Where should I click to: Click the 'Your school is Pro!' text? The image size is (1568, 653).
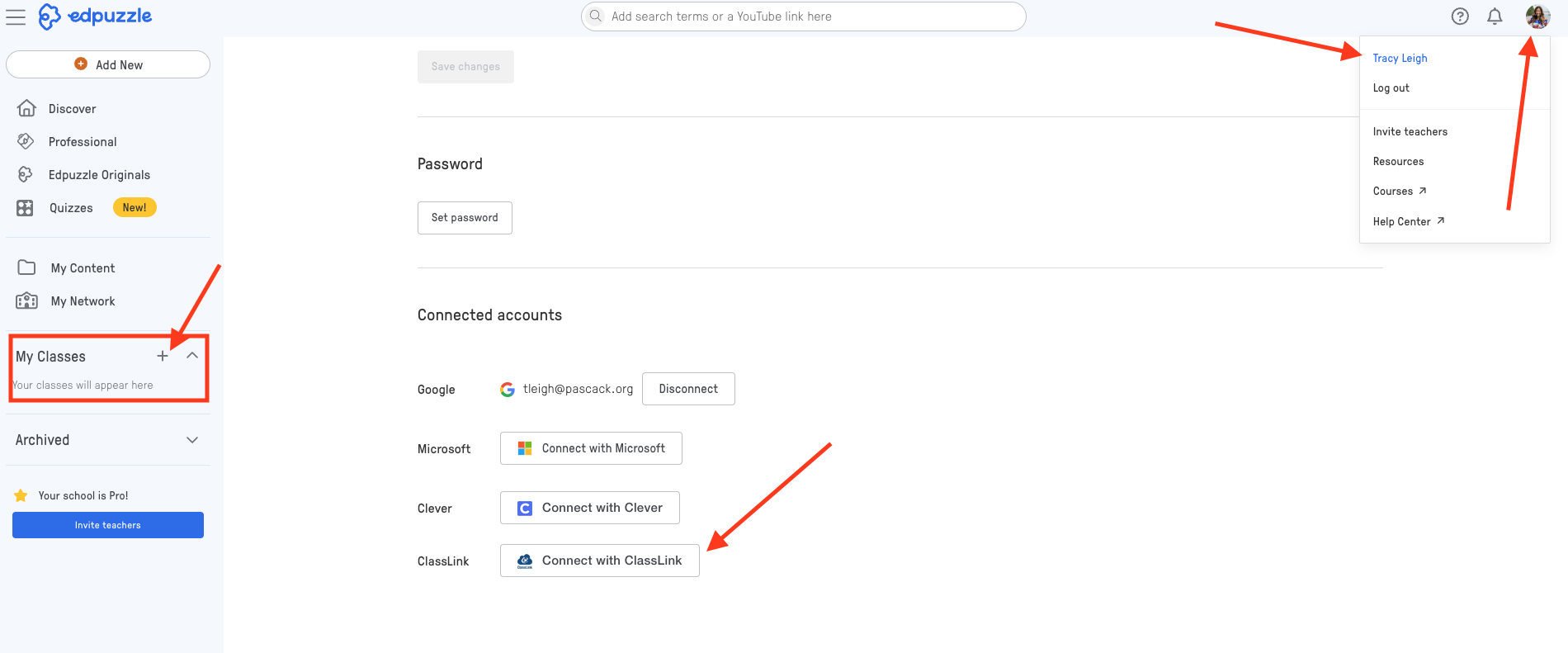(x=83, y=495)
